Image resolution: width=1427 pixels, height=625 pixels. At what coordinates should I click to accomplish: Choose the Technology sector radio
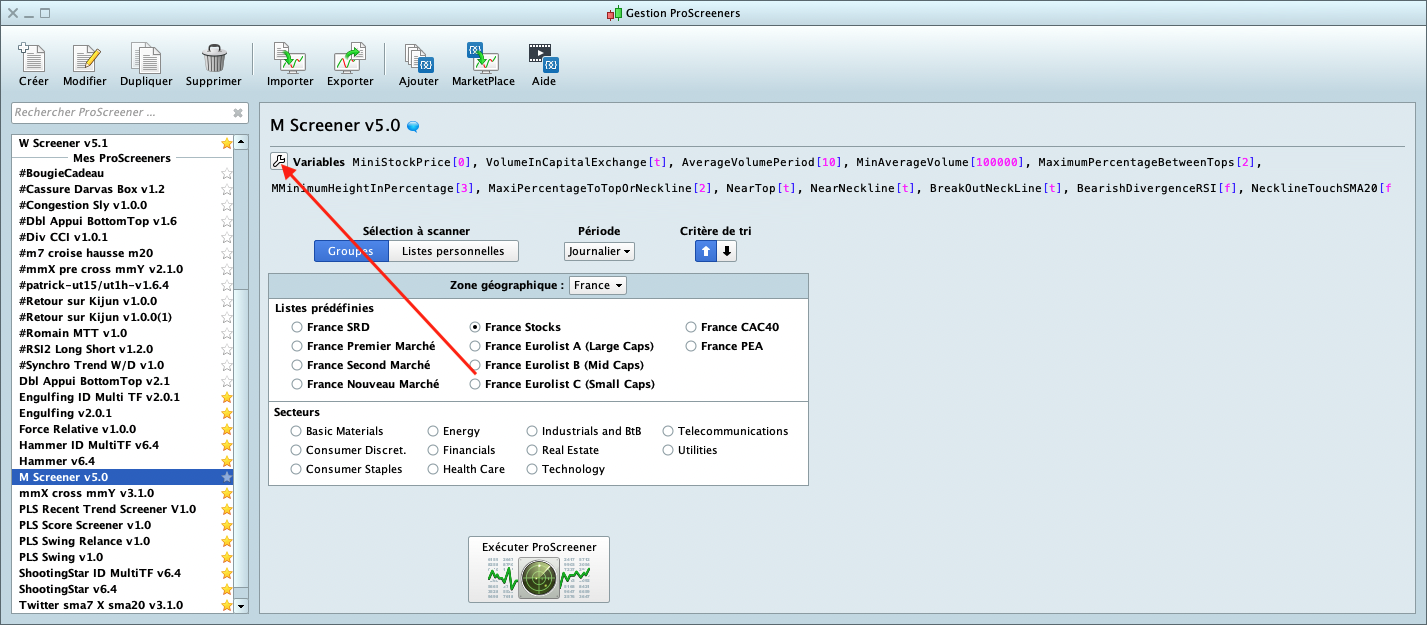tap(532, 469)
